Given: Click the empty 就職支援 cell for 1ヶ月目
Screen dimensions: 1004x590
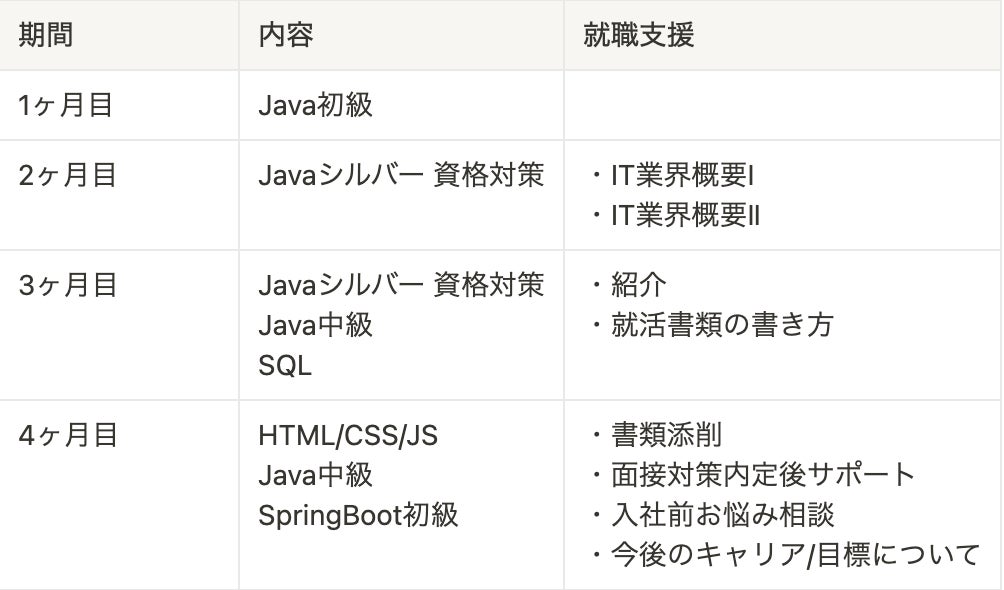Looking at the screenshot, I should click(782, 105).
